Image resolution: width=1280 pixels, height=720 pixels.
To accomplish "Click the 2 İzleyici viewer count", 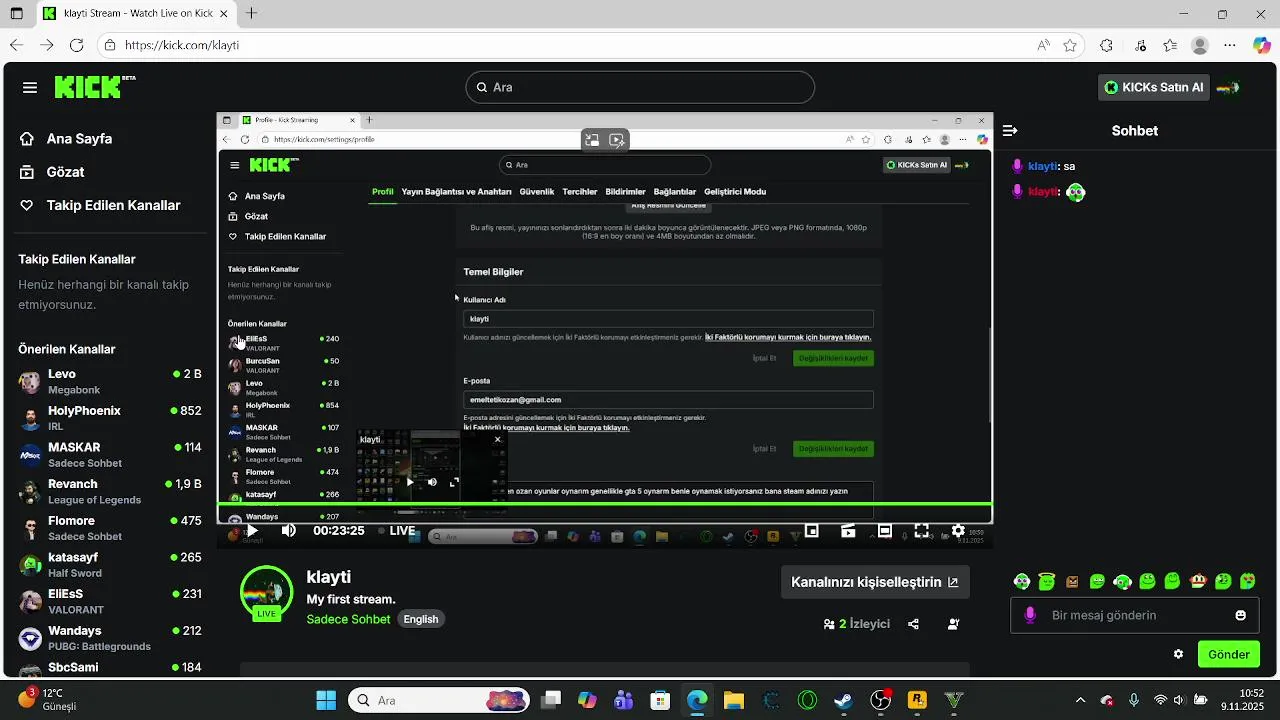I will click(856, 624).
